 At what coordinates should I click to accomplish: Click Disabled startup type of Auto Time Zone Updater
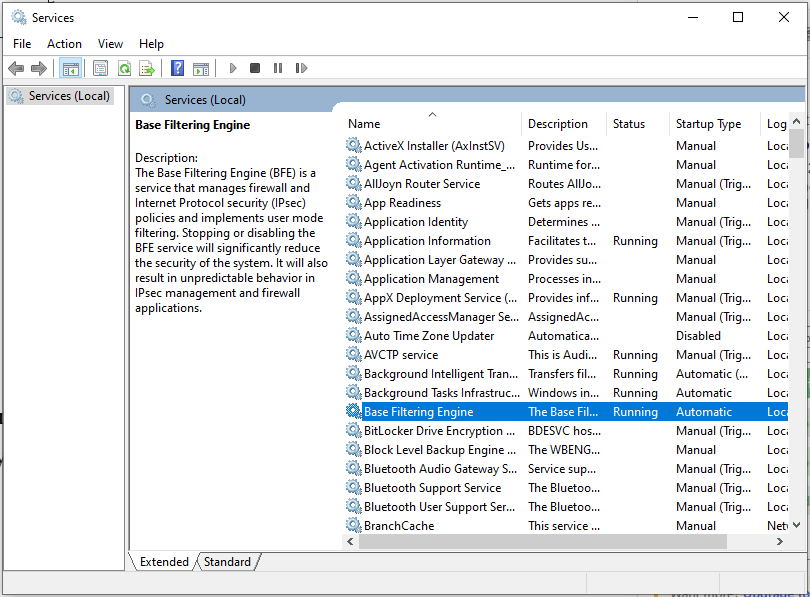coord(698,336)
